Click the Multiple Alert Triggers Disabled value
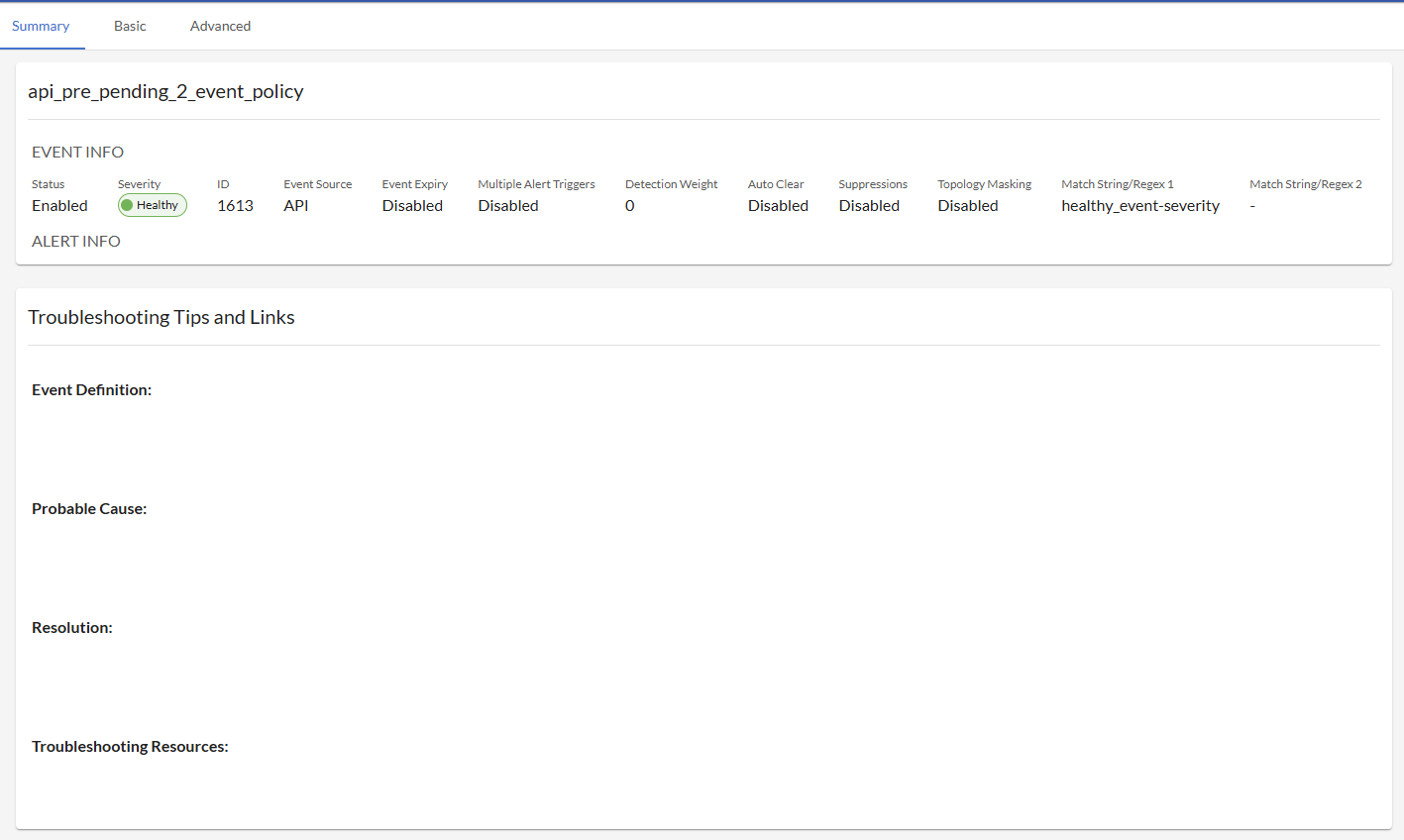 (x=508, y=206)
